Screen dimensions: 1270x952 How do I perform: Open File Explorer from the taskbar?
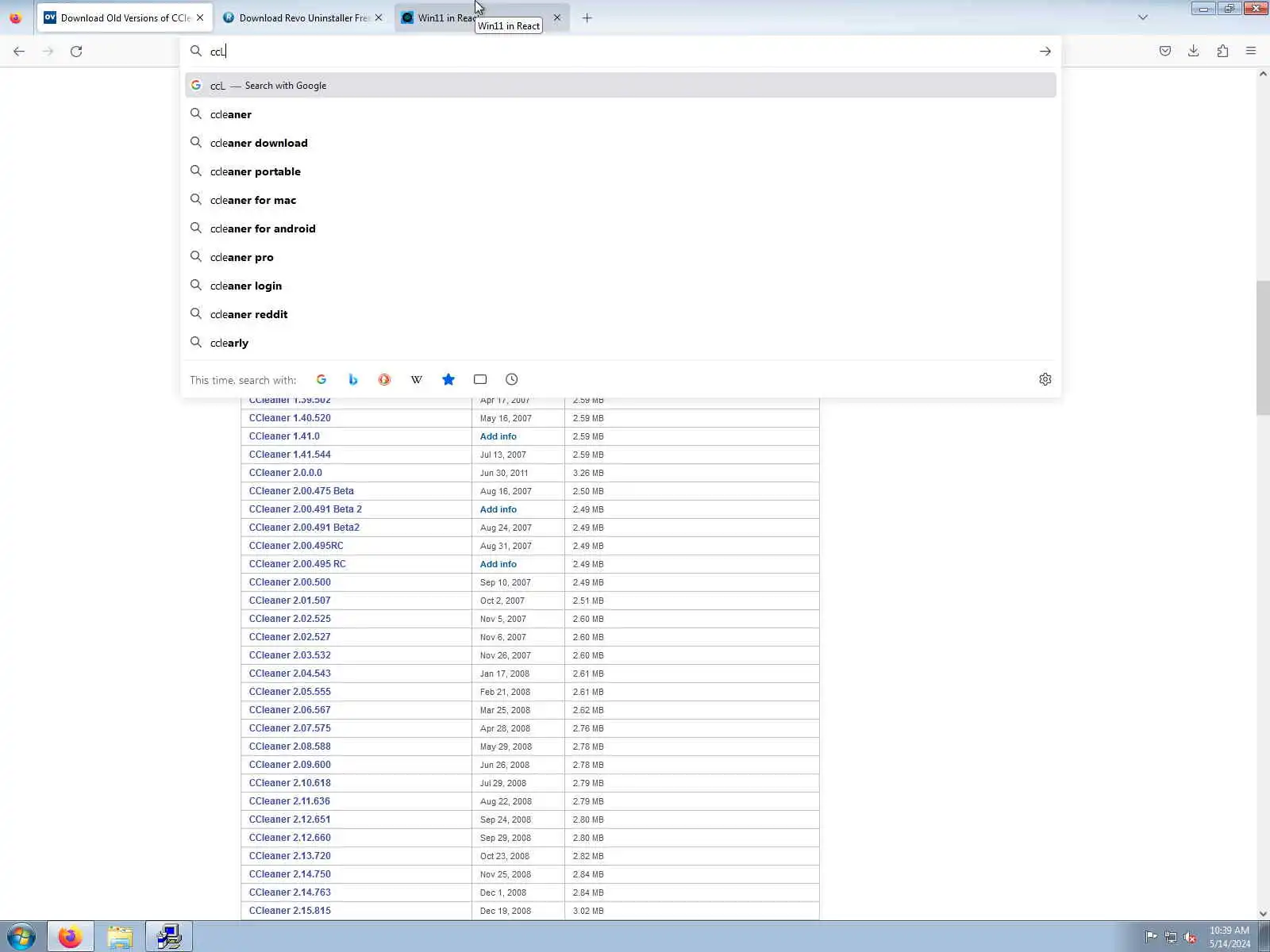120,937
